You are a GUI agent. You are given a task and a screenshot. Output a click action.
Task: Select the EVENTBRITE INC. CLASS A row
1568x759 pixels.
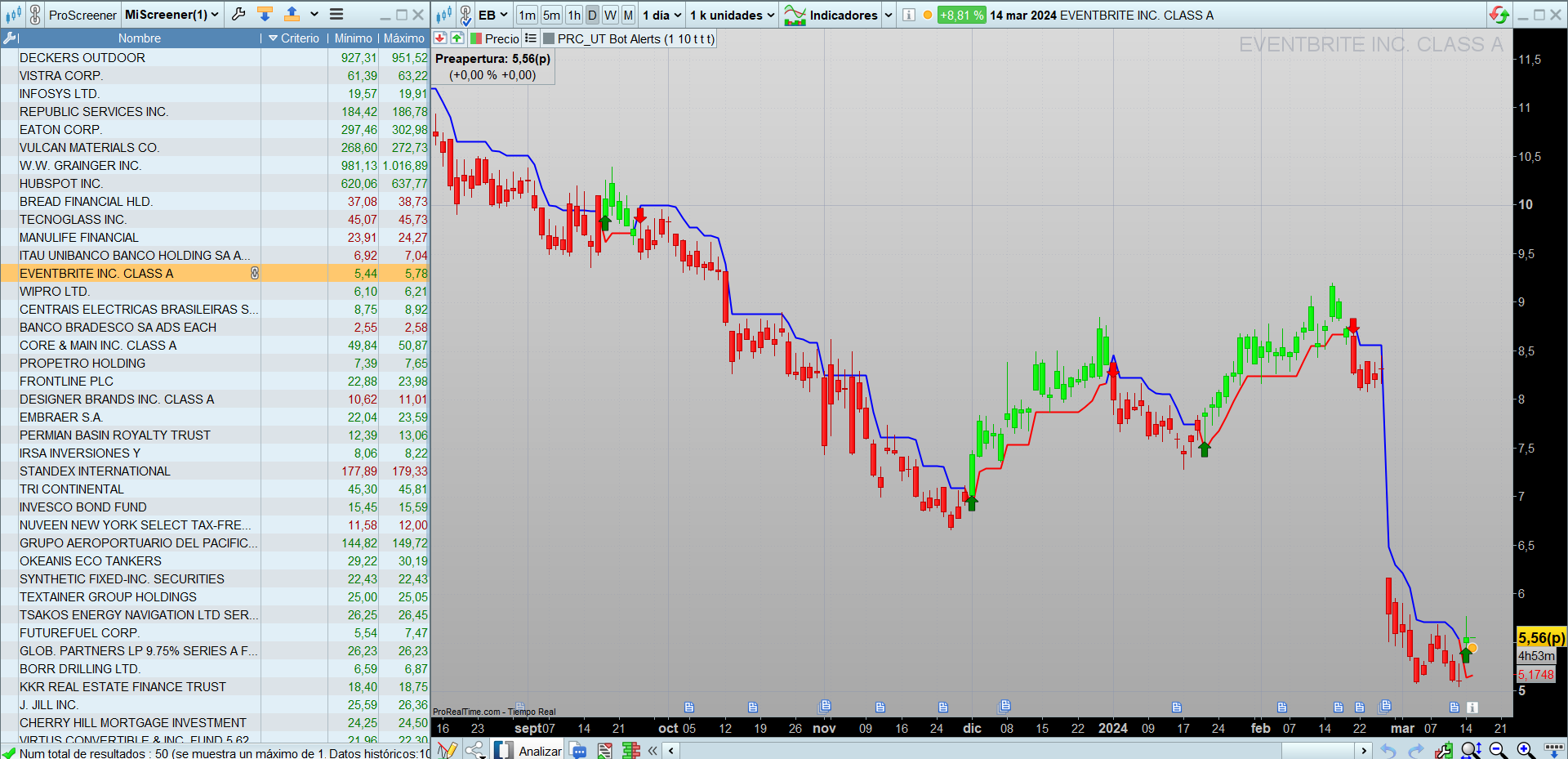(x=215, y=273)
